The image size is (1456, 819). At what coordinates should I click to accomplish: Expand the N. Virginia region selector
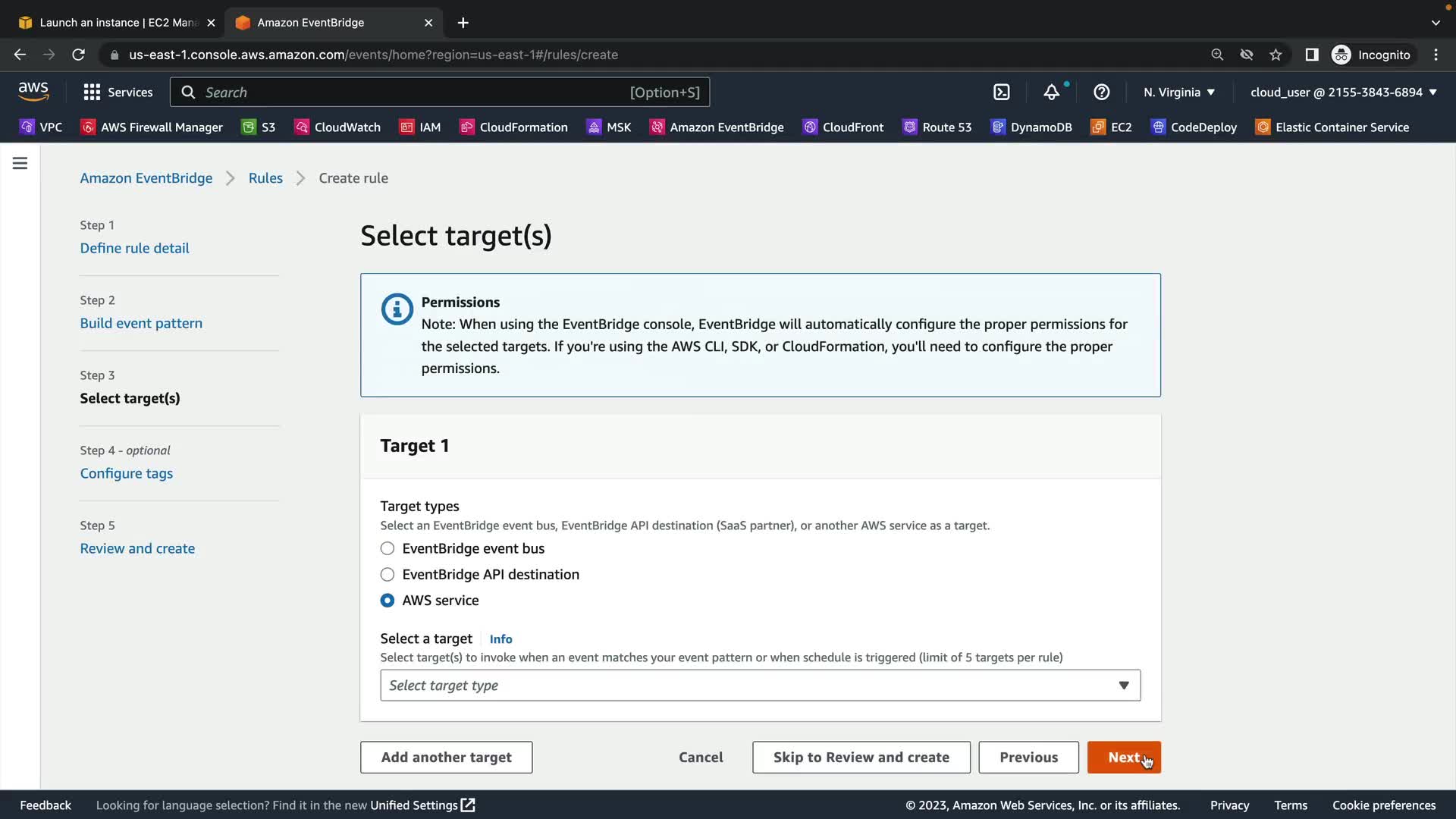click(1179, 93)
